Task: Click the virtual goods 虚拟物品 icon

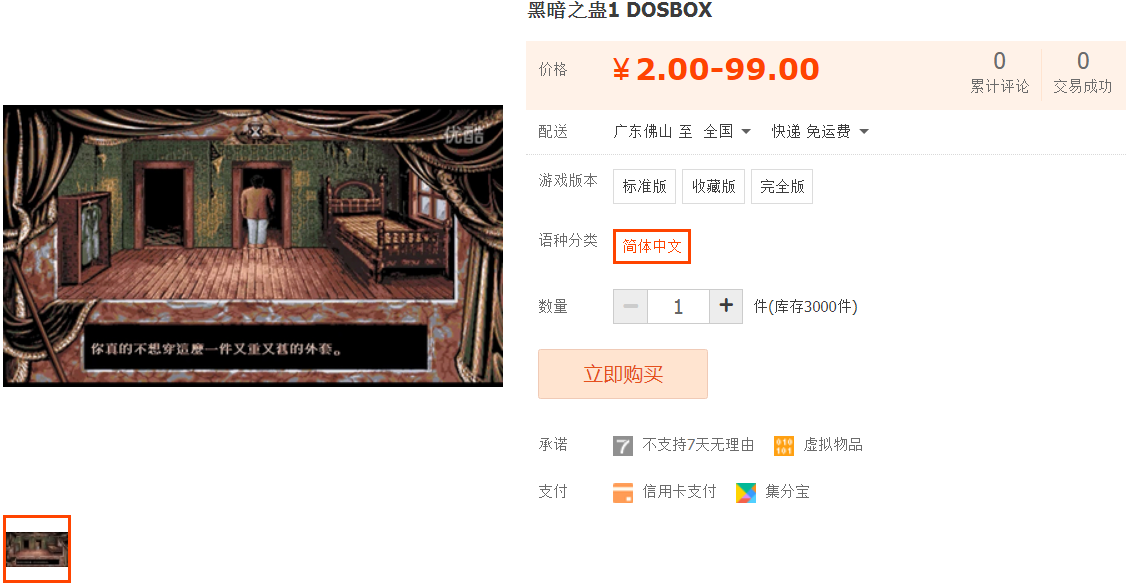Action: (783, 445)
